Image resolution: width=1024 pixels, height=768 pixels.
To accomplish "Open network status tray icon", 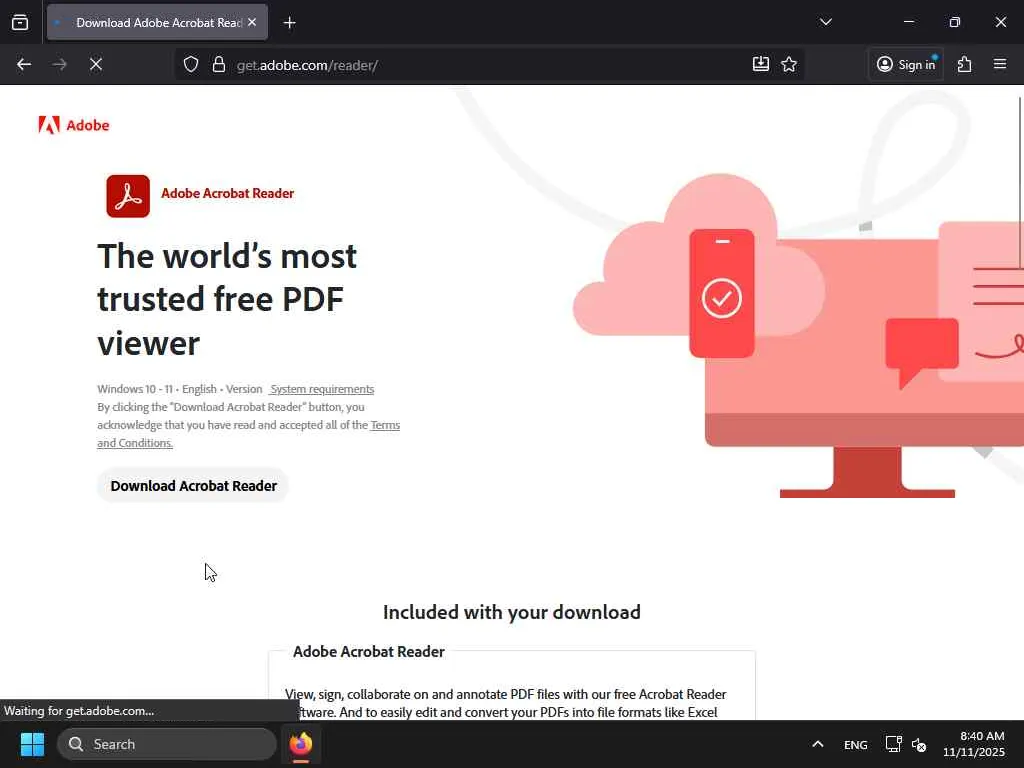I will pyautogui.click(x=893, y=744).
